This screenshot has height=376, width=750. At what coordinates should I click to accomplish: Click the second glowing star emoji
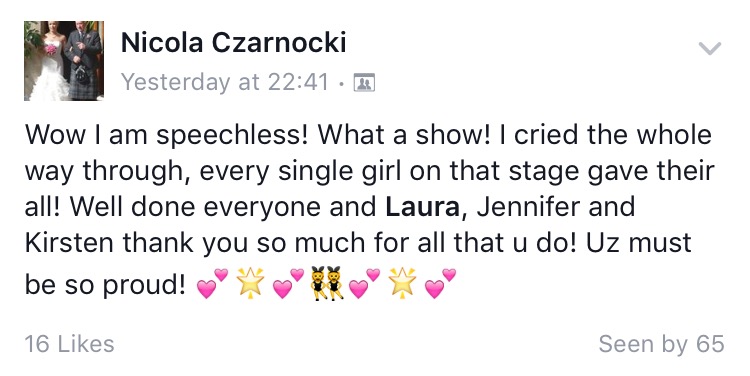click(x=403, y=283)
